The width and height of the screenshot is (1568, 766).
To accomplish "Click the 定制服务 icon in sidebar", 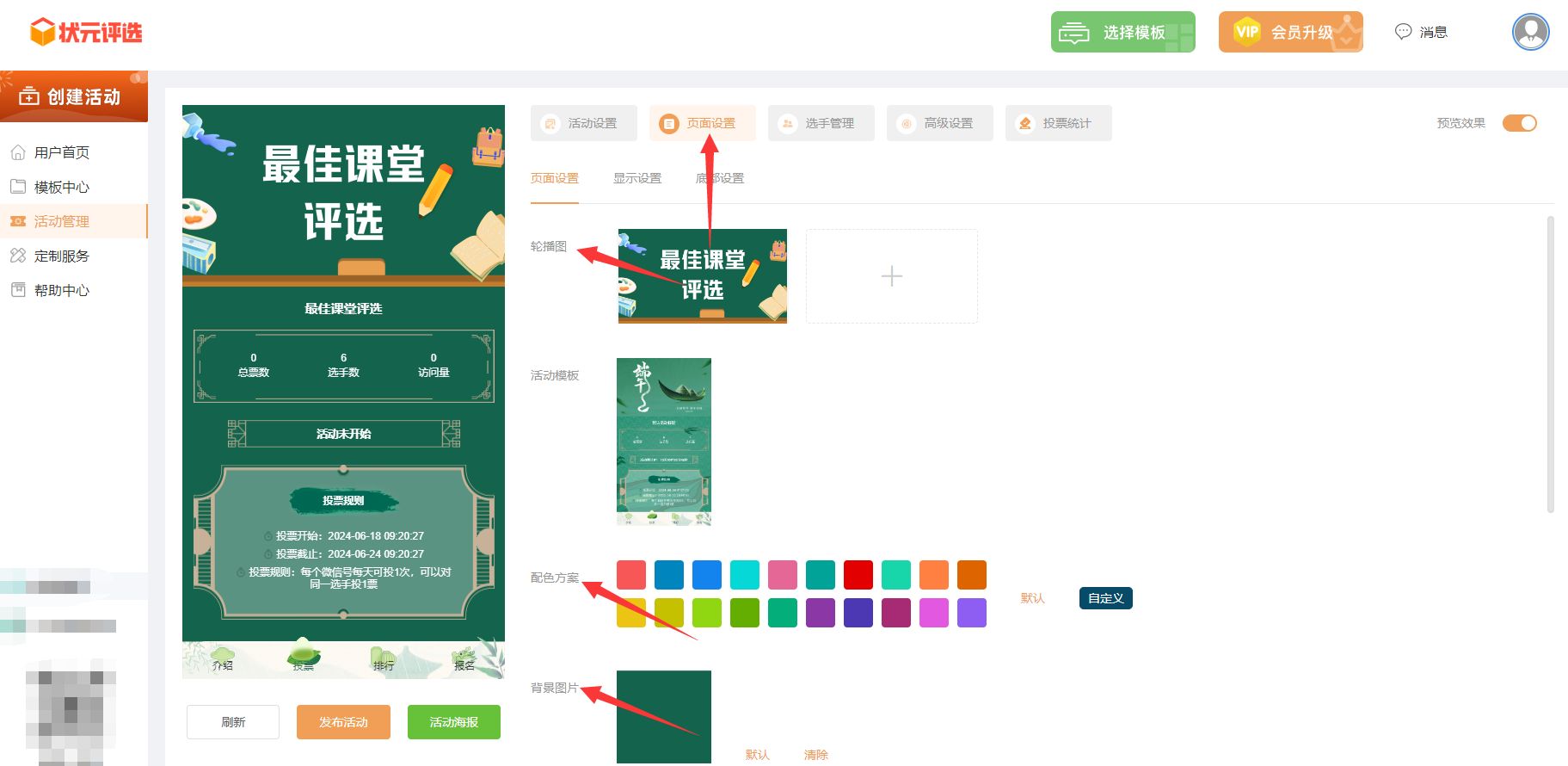I will [18, 256].
